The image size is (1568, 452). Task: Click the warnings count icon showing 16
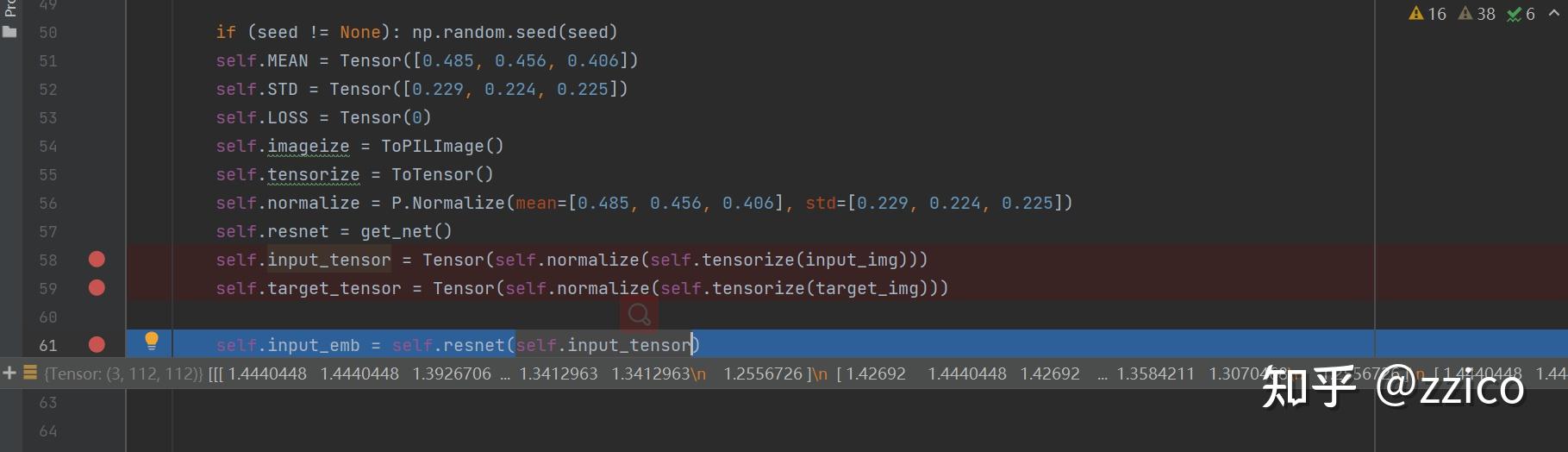pyautogui.click(x=1427, y=14)
